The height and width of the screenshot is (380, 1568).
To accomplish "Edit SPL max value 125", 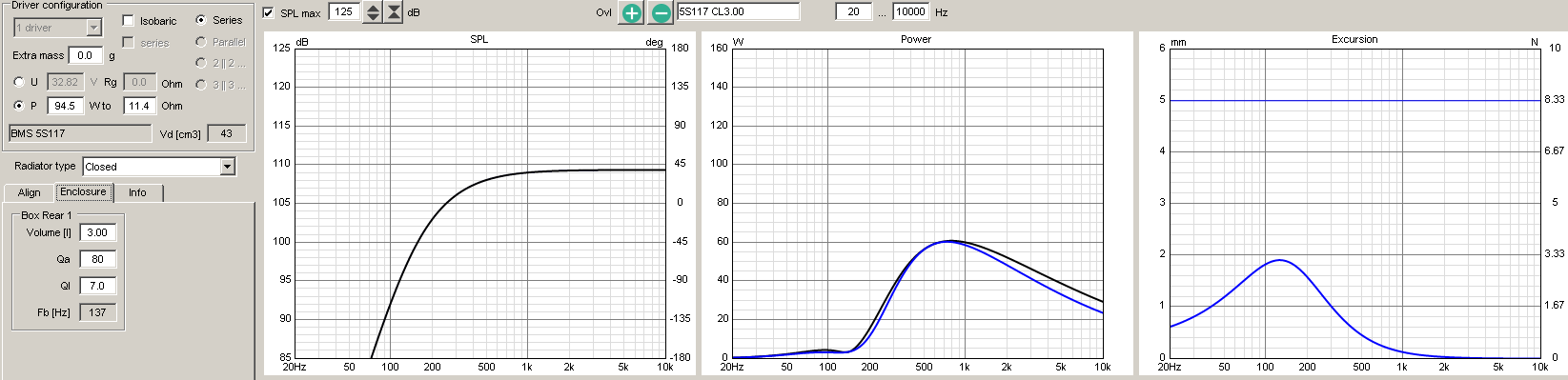I will (344, 12).
